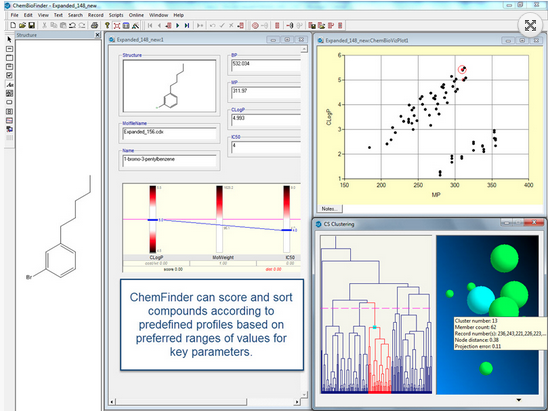Go to previous record arrow
This screenshot has width=548, height=411.
[x=159, y=25]
